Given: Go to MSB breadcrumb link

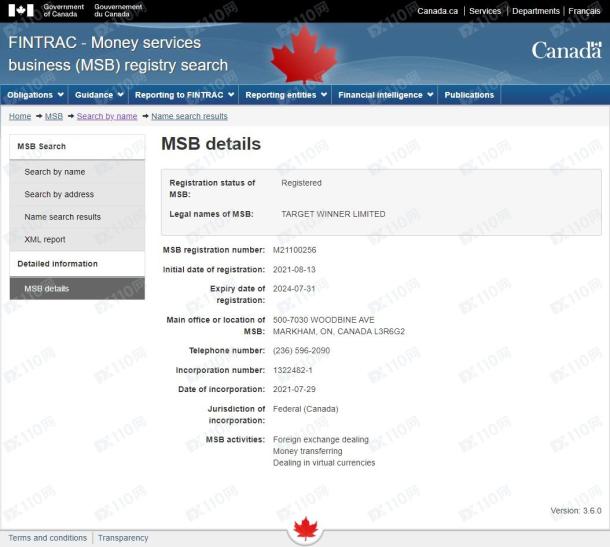Looking at the screenshot, I should (x=54, y=116).
